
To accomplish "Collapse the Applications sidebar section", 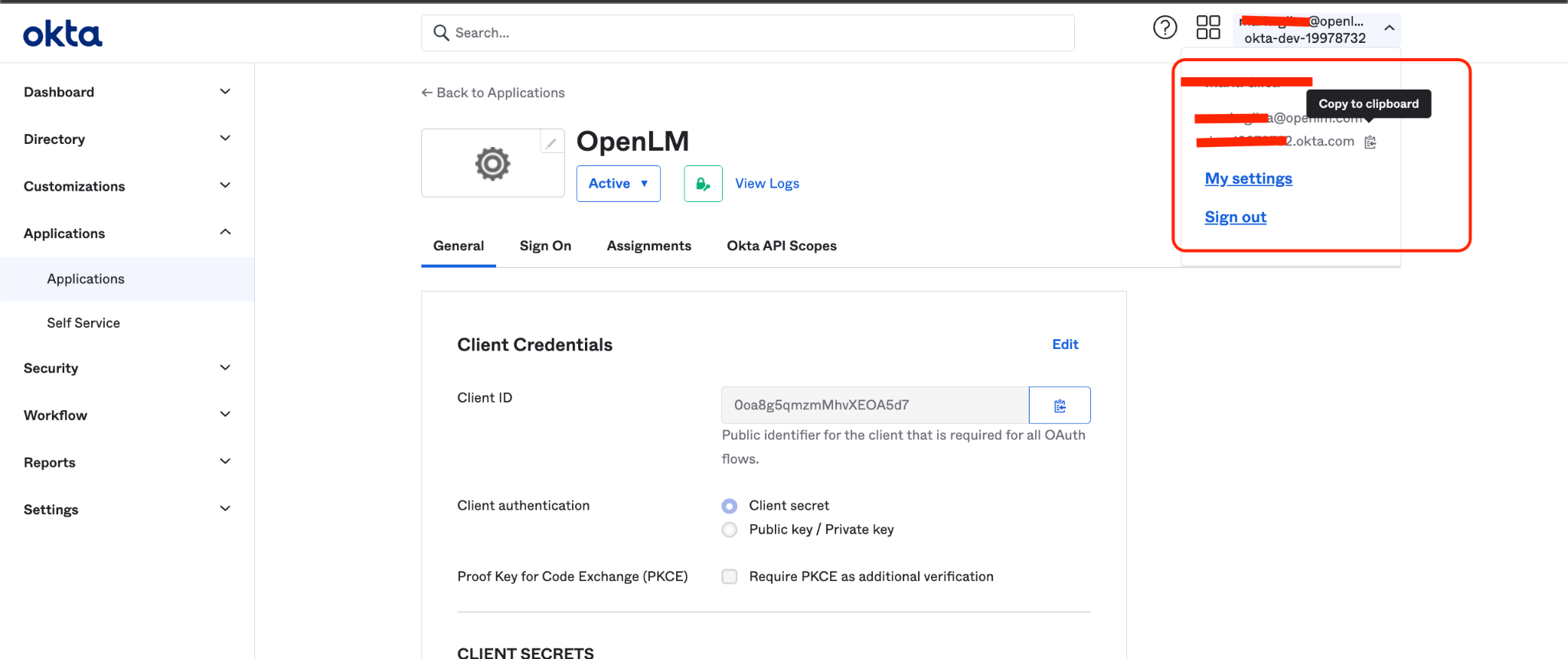I will point(225,233).
